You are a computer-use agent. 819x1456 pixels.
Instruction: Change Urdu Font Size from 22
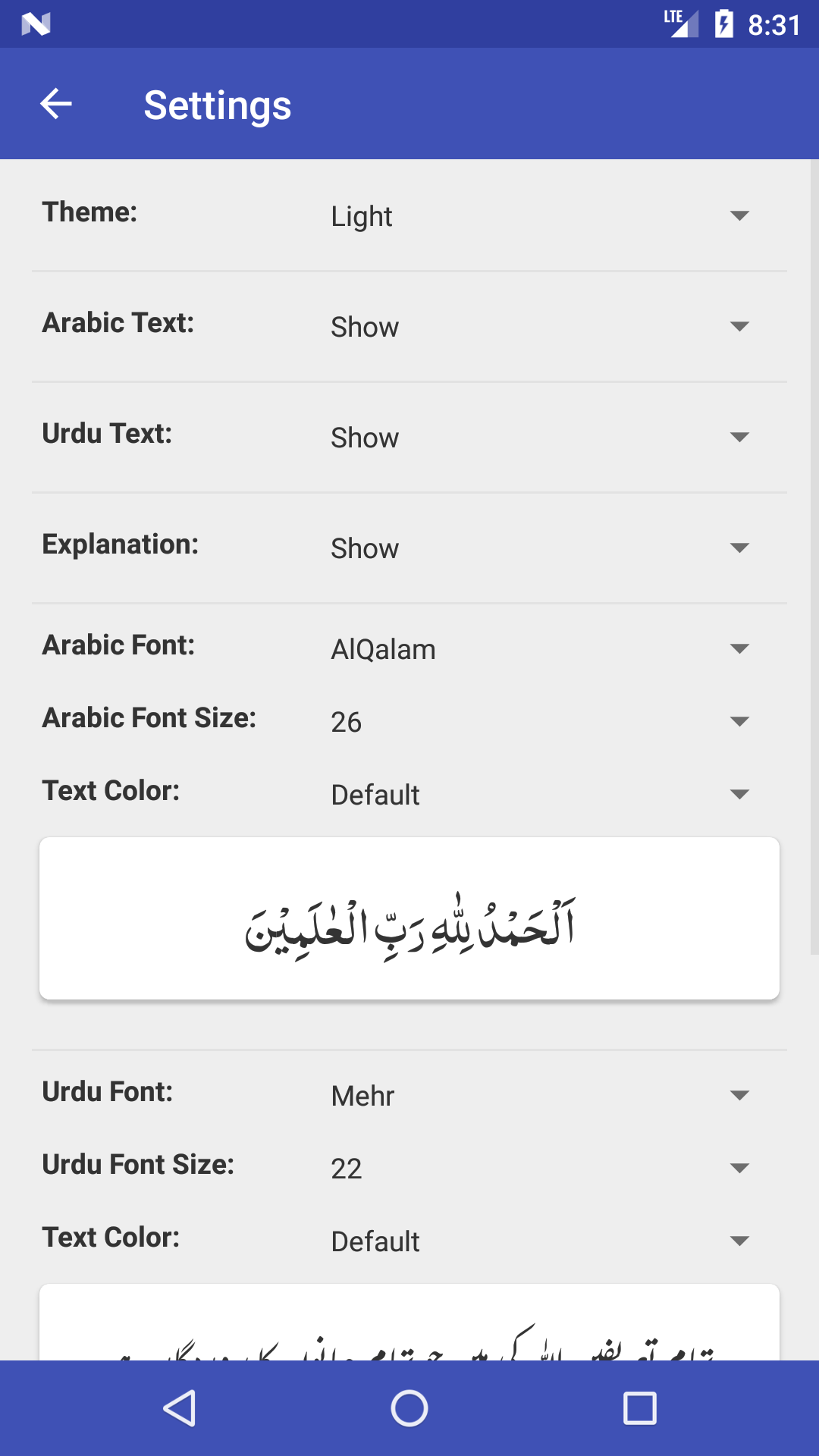pyautogui.click(x=540, y=1169)
